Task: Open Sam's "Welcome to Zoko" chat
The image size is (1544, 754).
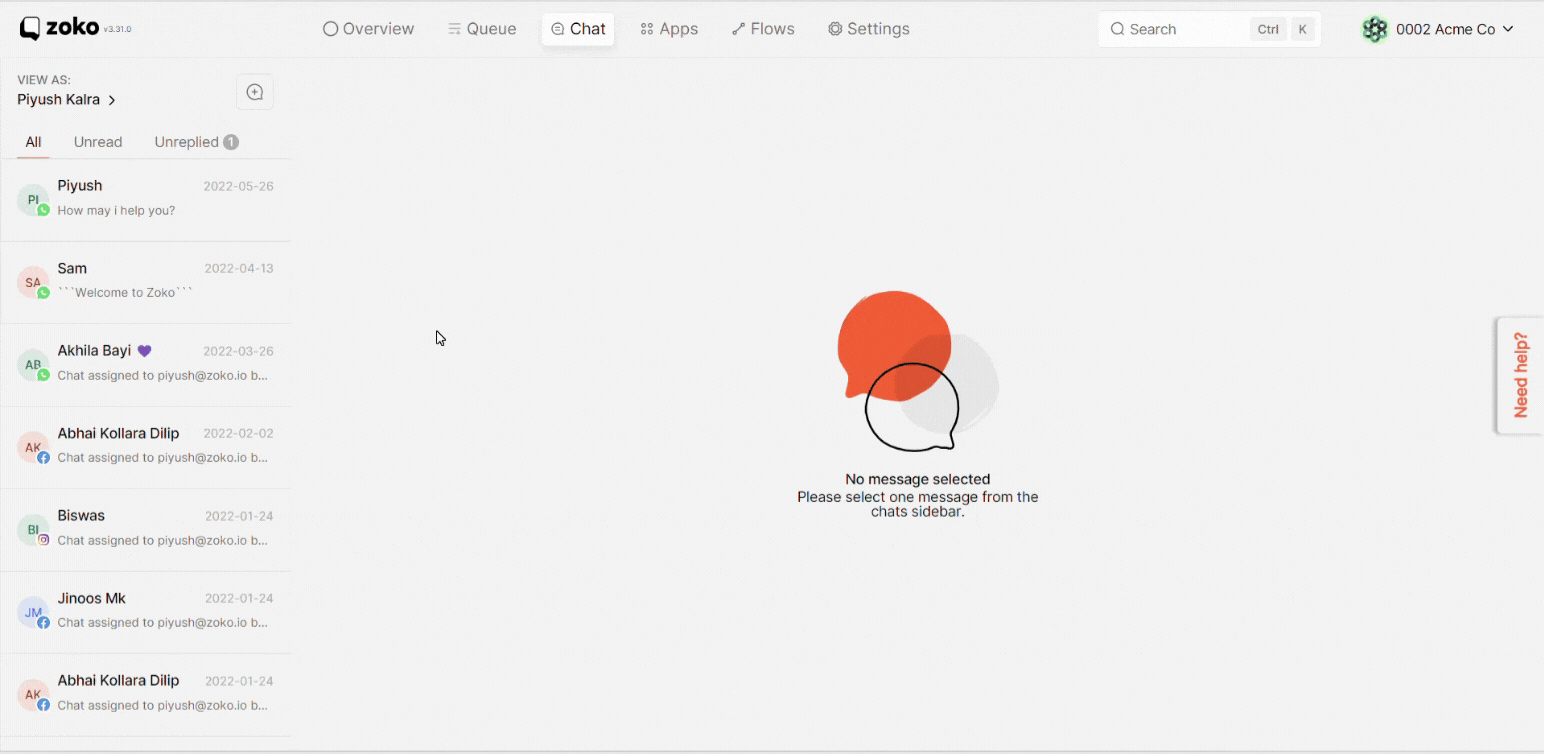Action: coord(145,282)
